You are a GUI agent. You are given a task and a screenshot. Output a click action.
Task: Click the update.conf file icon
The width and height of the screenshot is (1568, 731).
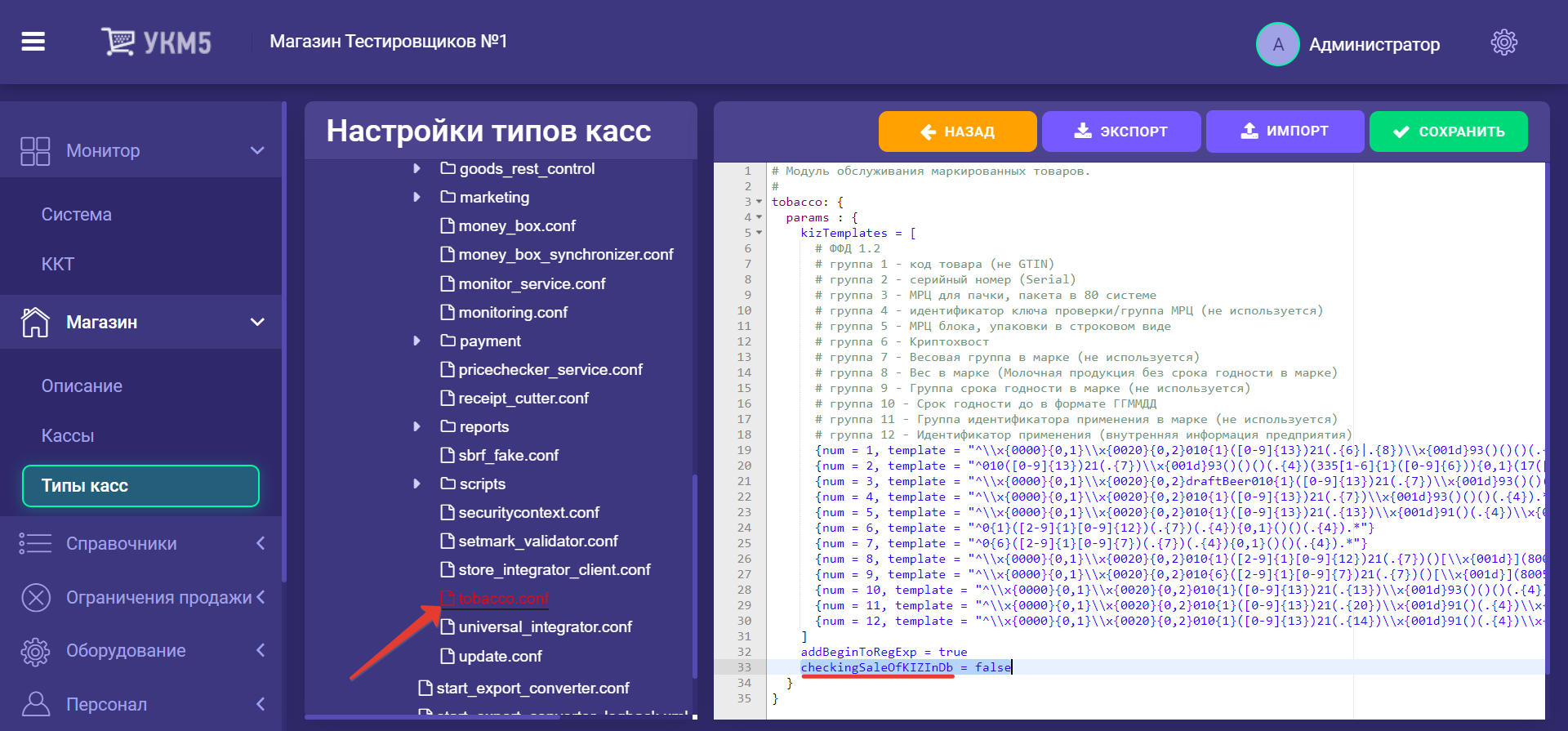pos(447,656)
